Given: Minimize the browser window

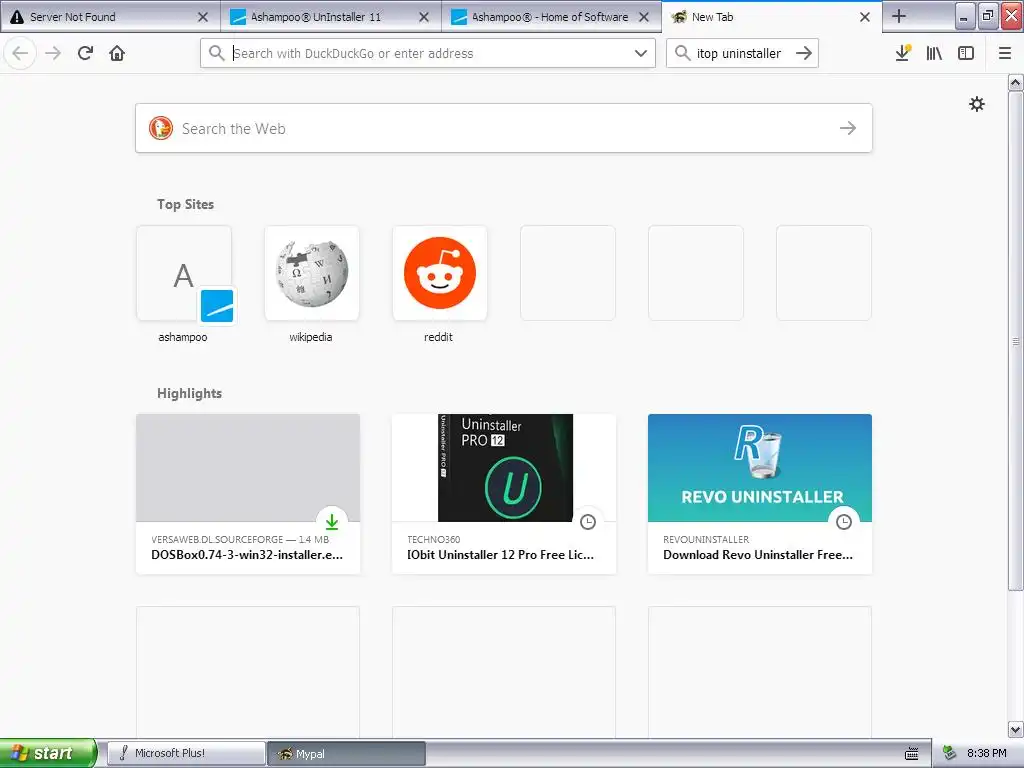Looking at the screenshot, I should click(965, 16).
